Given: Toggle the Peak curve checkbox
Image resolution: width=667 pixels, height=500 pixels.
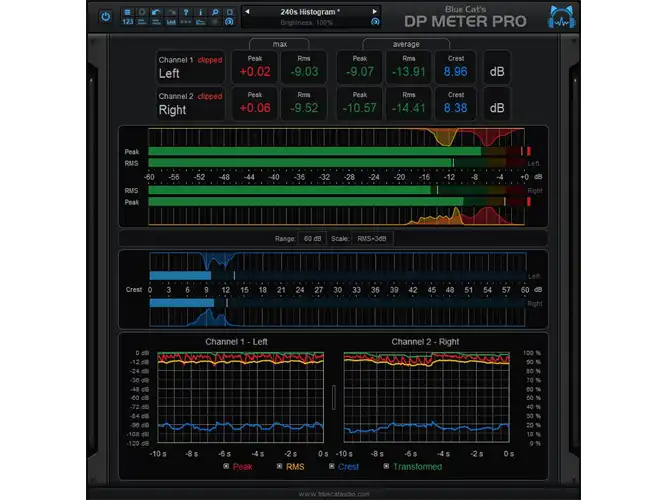Looking at the screenshot, I should [x=226, y=466].
